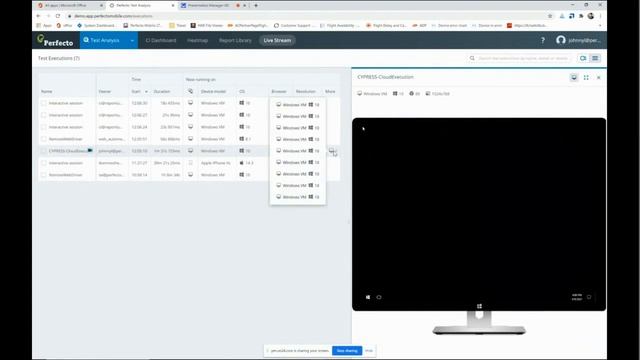Sort by the Duration column header
The image size is (640, 360).
(x=162, y=91)
